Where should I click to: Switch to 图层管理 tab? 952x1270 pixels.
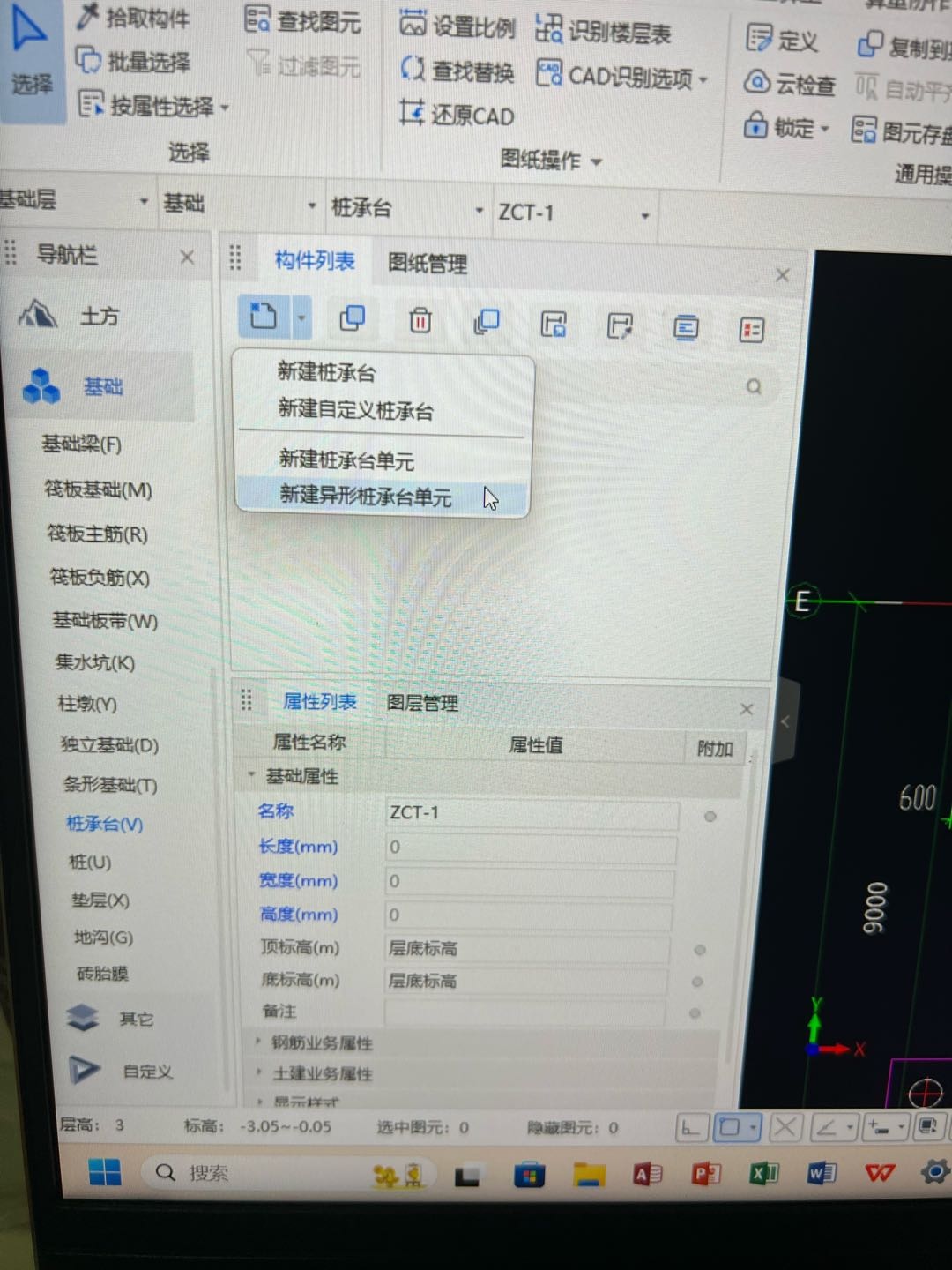point(422,703)
